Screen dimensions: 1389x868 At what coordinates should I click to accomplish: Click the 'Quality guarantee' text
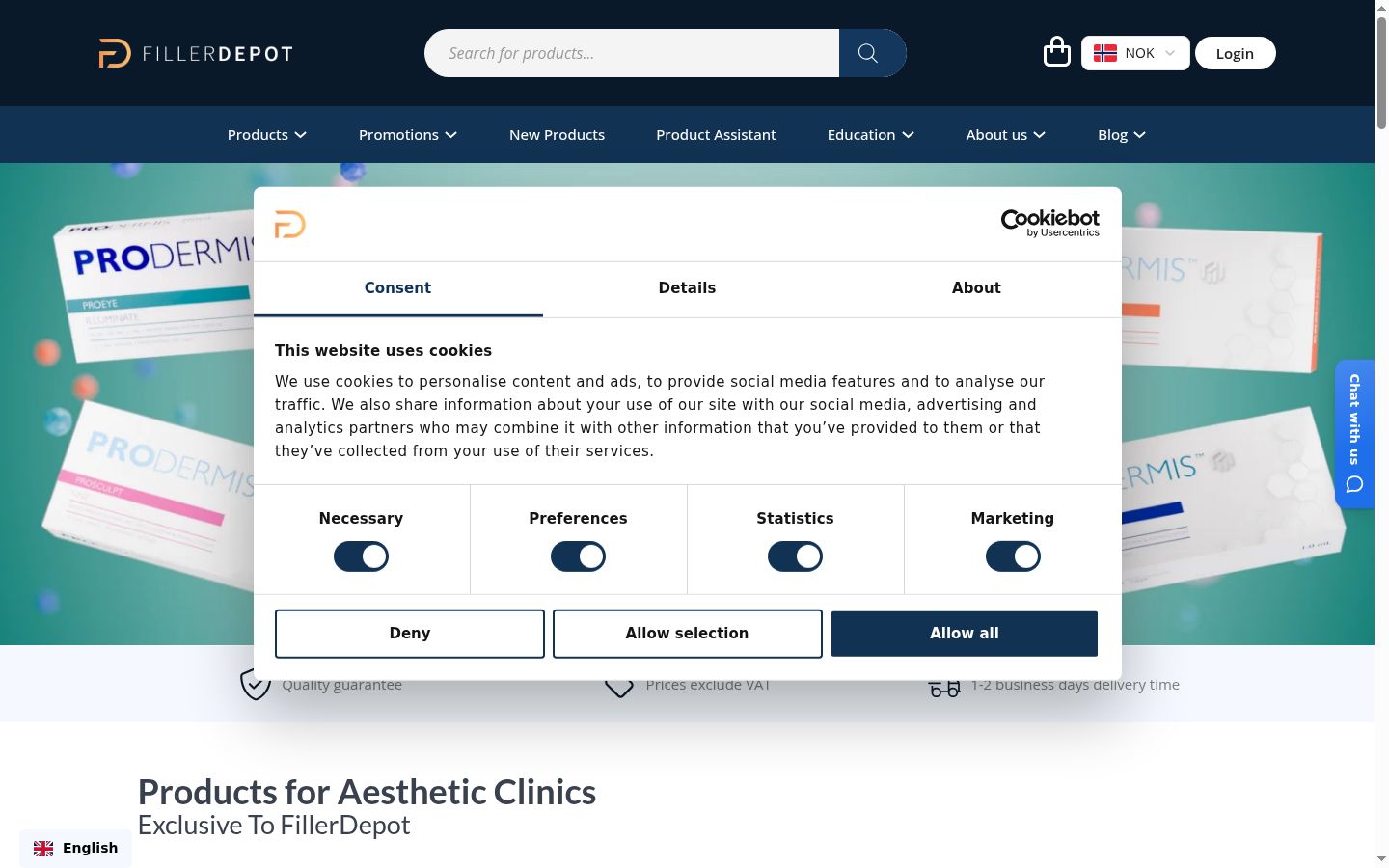pos(342,685)
